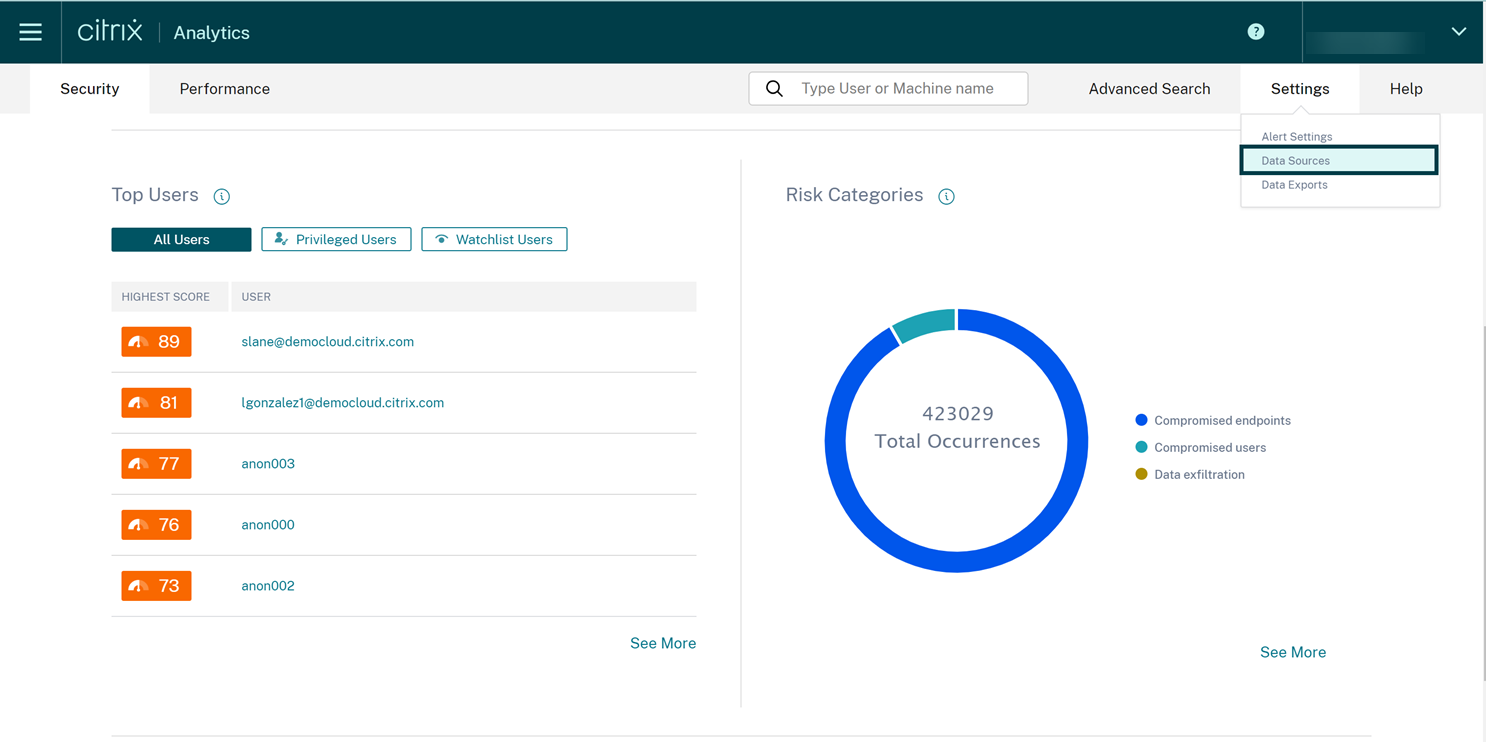The image size is (1486, 742).
Task: Switch to the Performance tab
Action: pos(224,89)
